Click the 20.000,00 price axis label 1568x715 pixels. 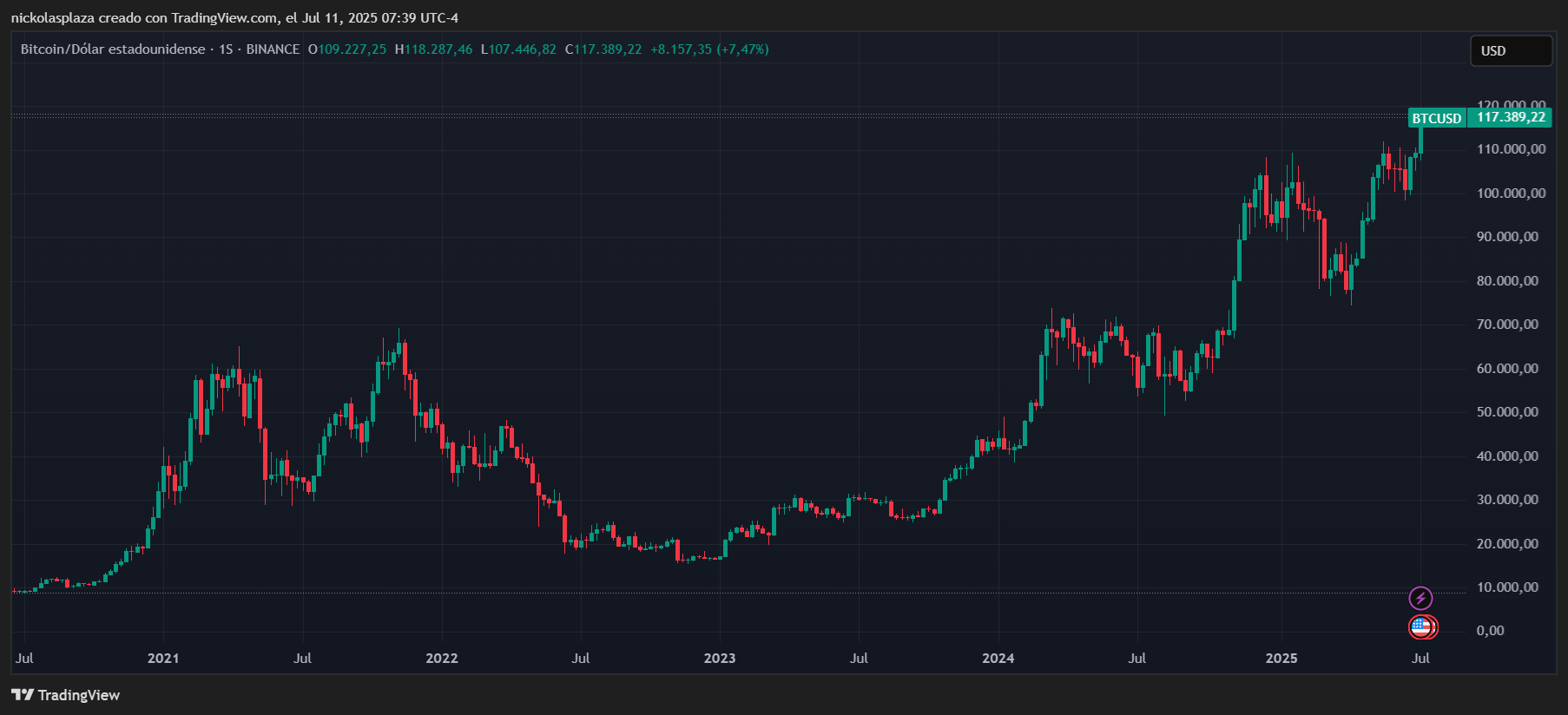1507,544
